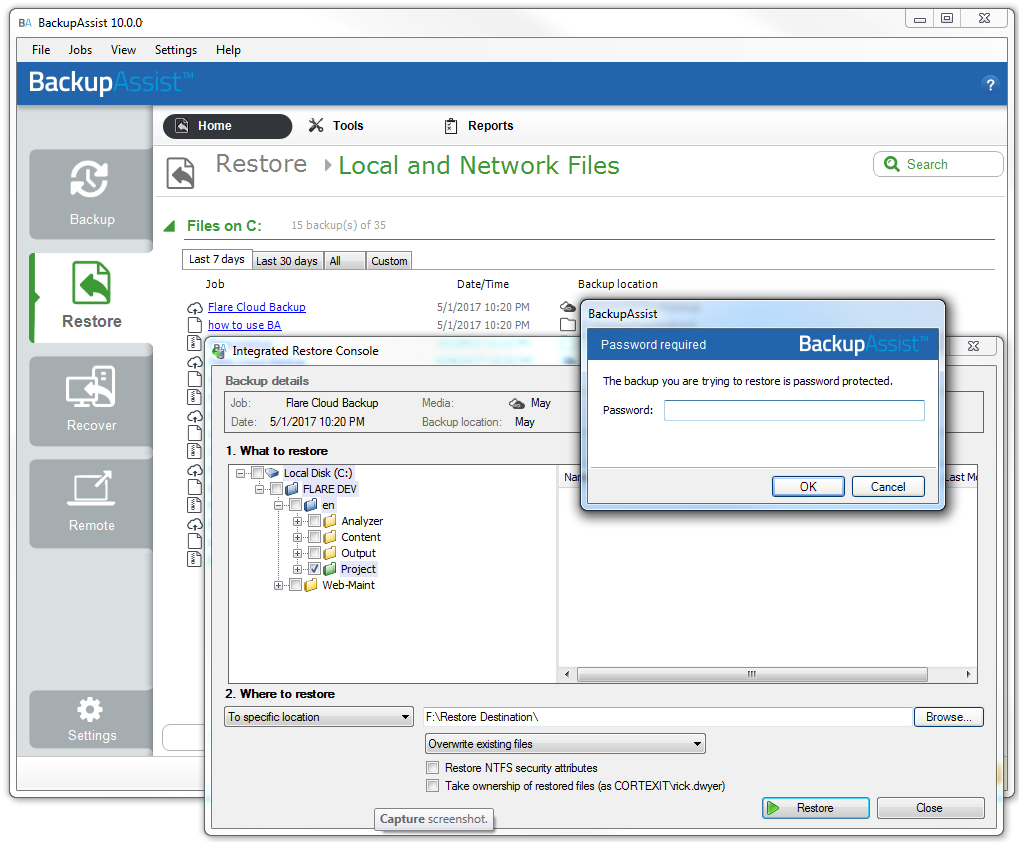Viewport: 1019px width, 842px height.
Task: Click Cancel in Password required dialog
Action: point(888,487)
